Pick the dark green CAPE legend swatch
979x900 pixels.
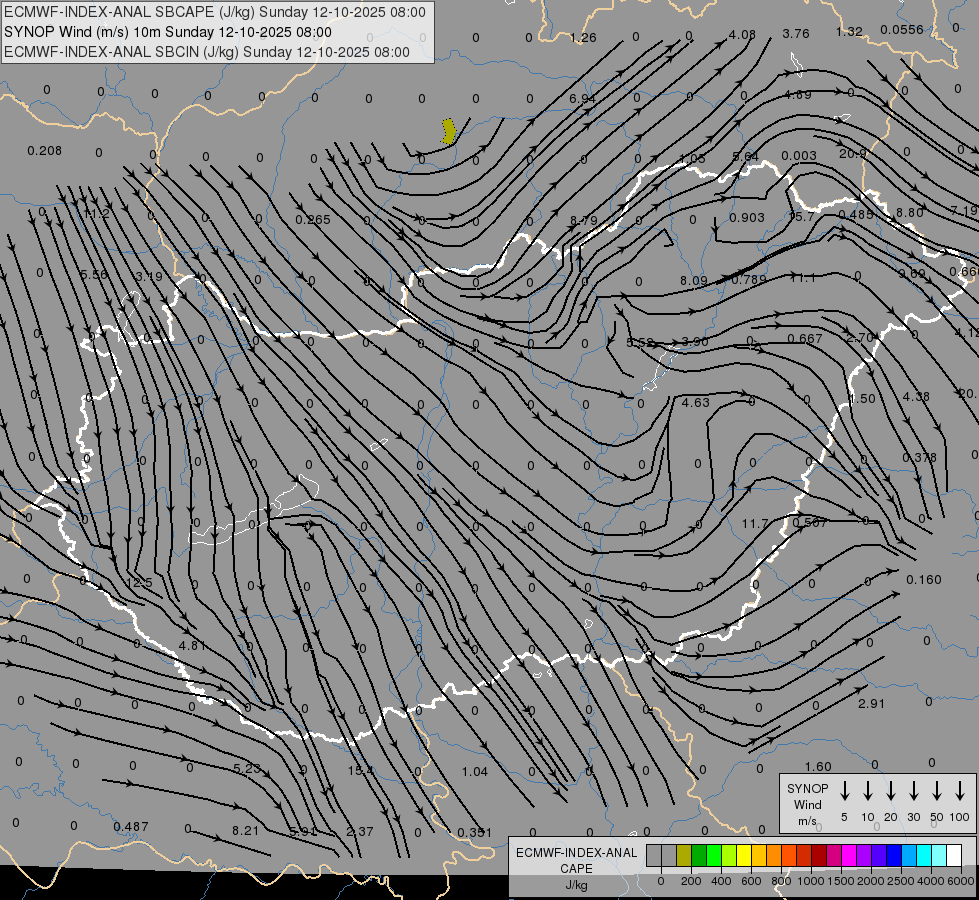699,855
